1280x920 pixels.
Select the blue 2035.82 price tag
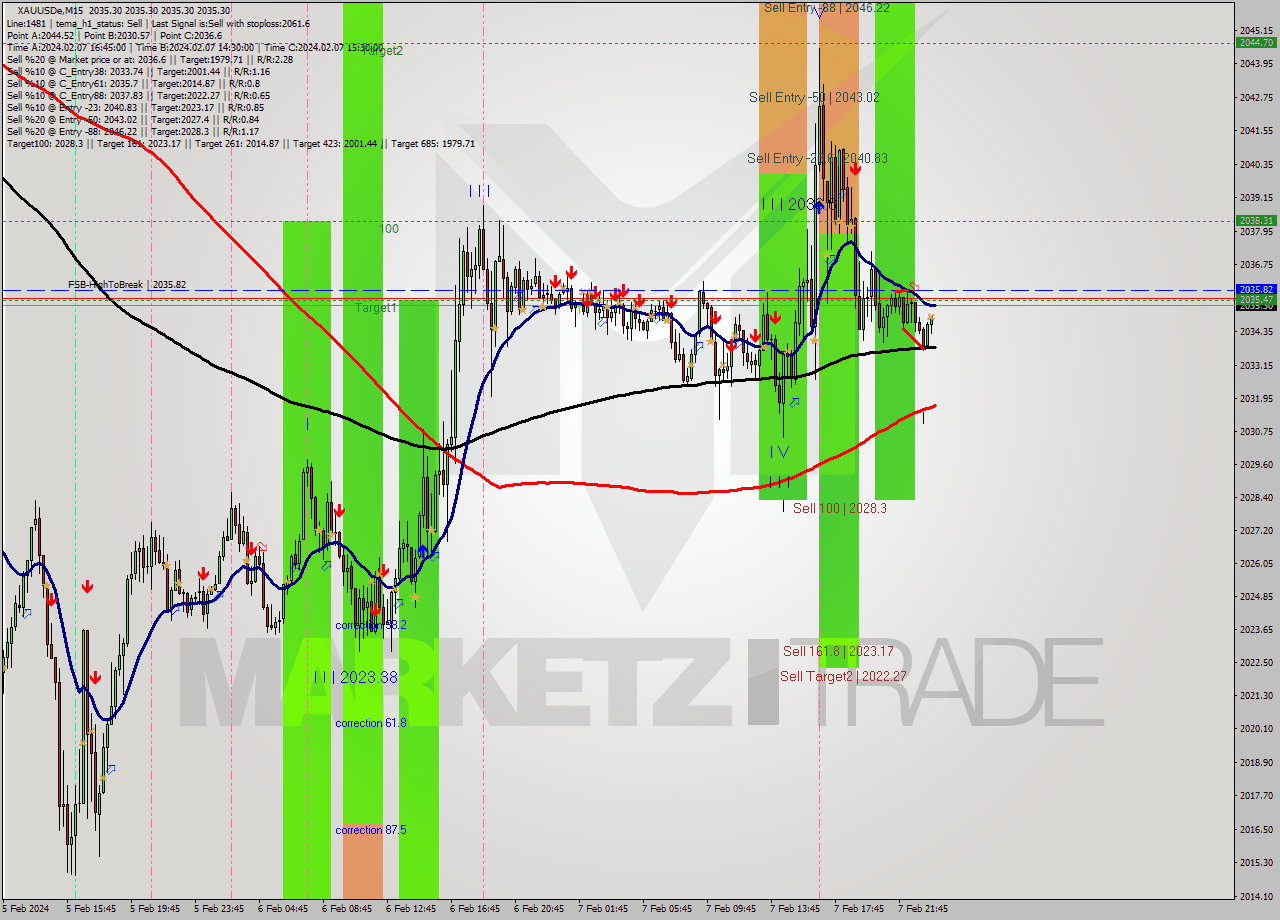tap(1256, 289)
